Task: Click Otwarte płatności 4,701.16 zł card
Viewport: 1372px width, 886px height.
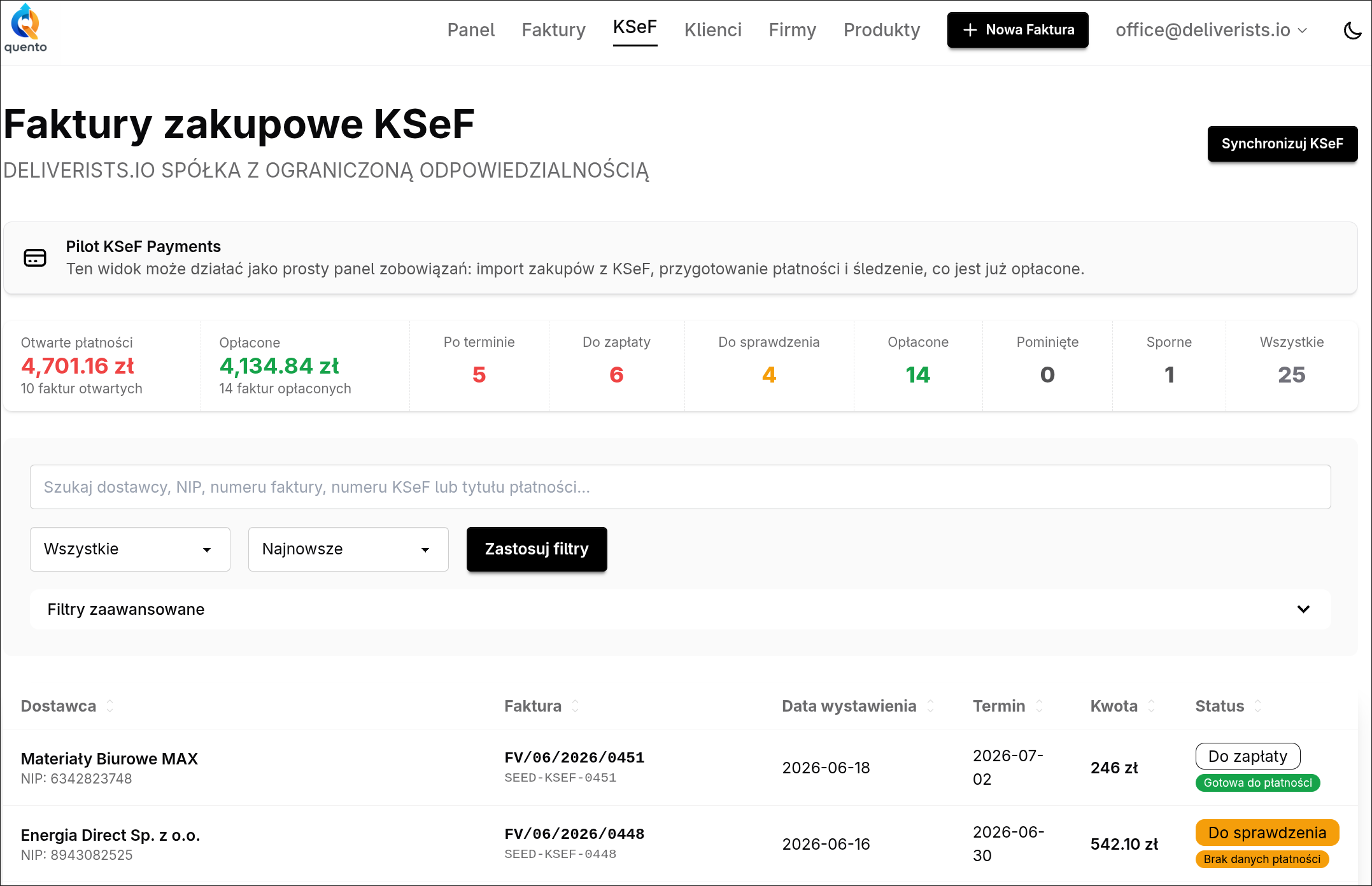Action: 102,365
